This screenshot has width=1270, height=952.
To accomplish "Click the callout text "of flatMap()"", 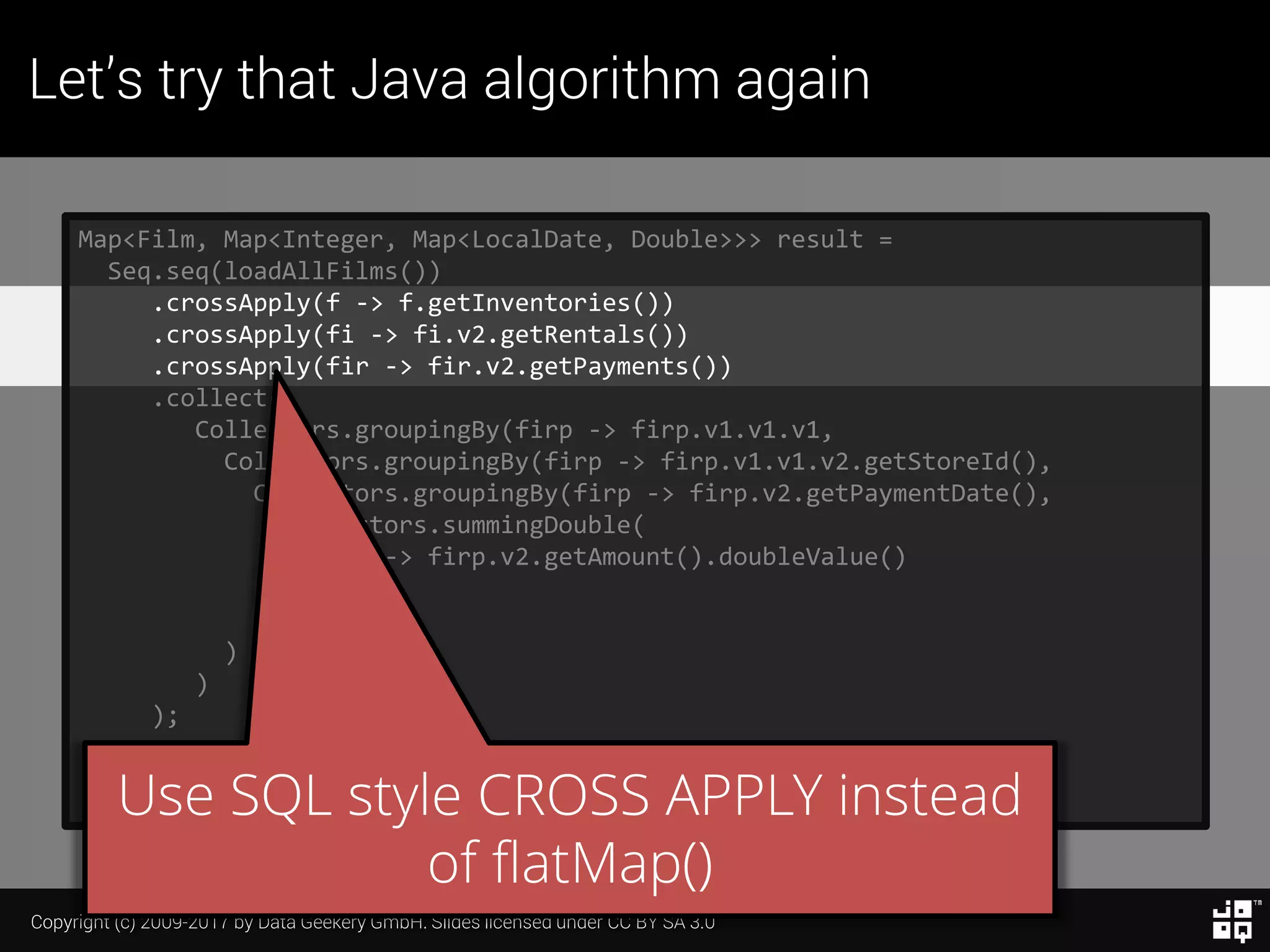I will coord(570,863).
